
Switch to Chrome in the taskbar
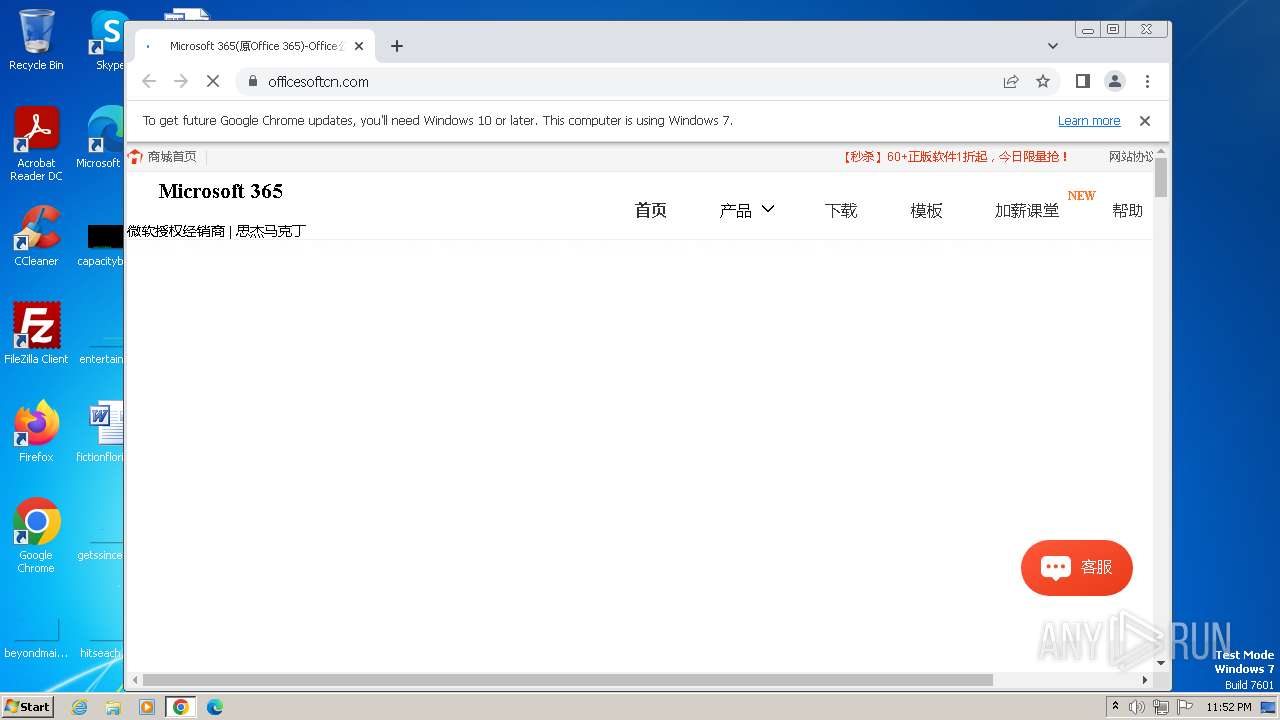(x=181, y=707)
